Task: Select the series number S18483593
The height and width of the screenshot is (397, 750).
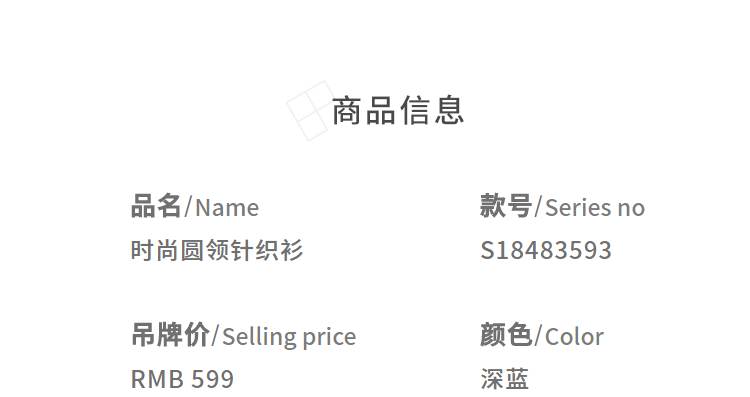Action: coord(546,250)
